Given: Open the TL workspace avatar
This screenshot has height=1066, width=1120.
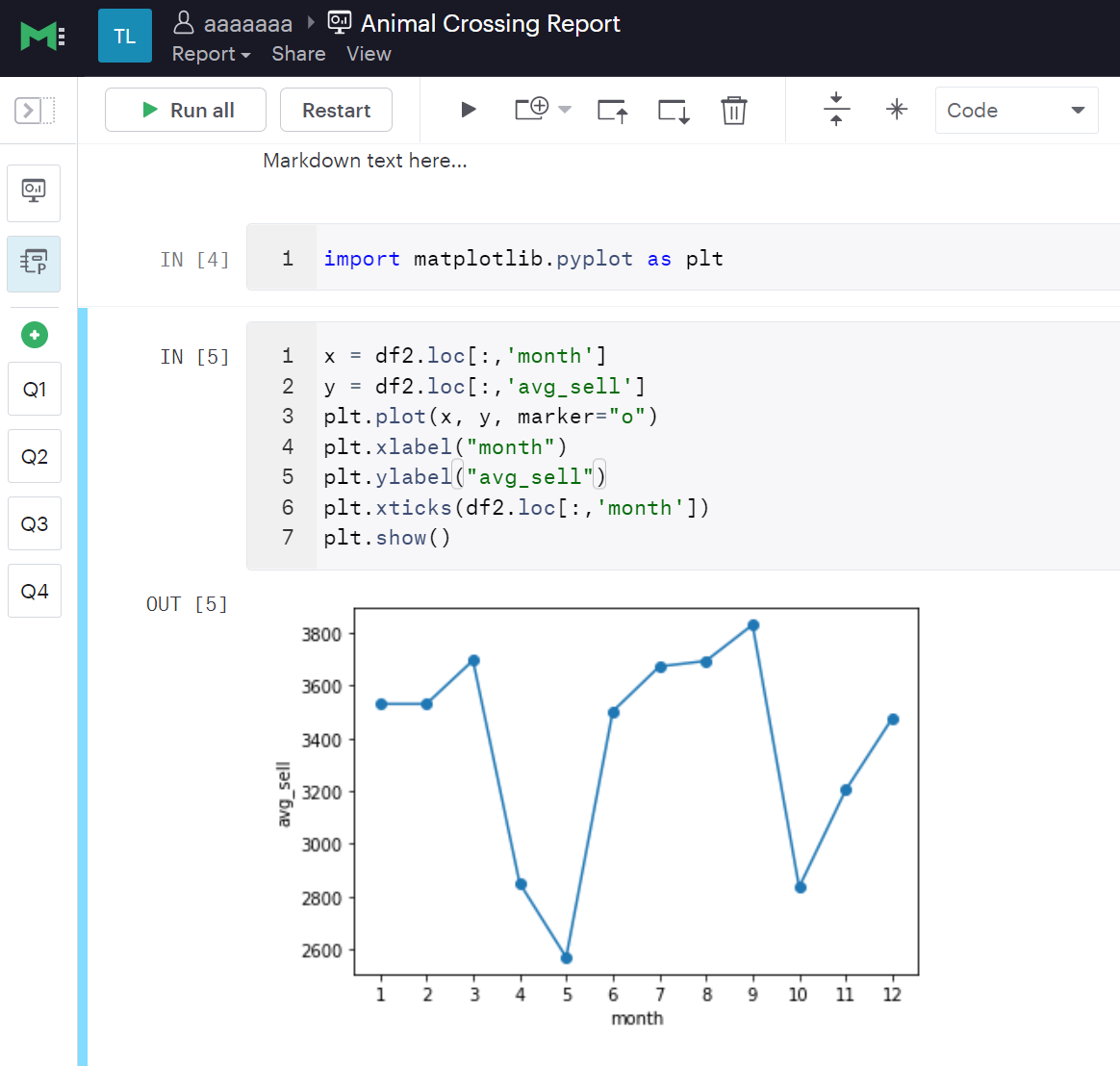Looking at the screenshot, I should coord(125,36).
